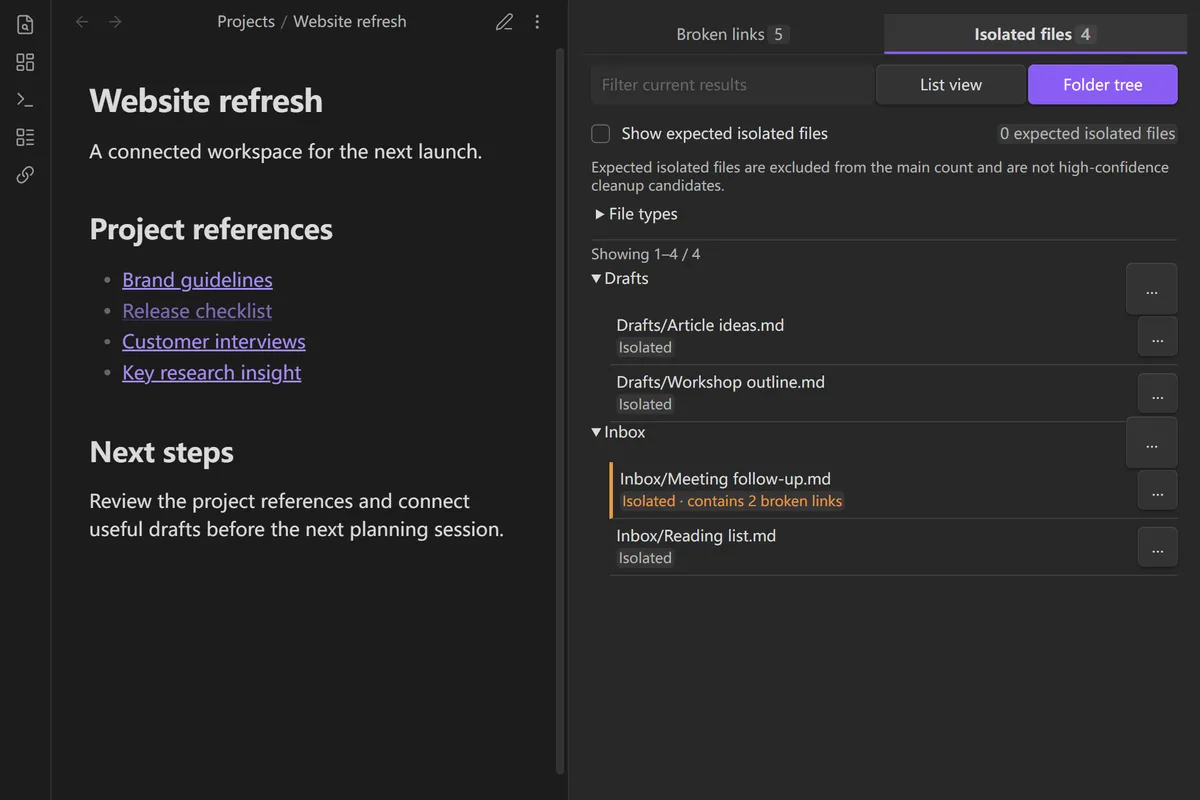The width and height of the screenshot is (1200, 800).
Task: Click Projects in the breadcrumb
Action: [x=246, y=21]
